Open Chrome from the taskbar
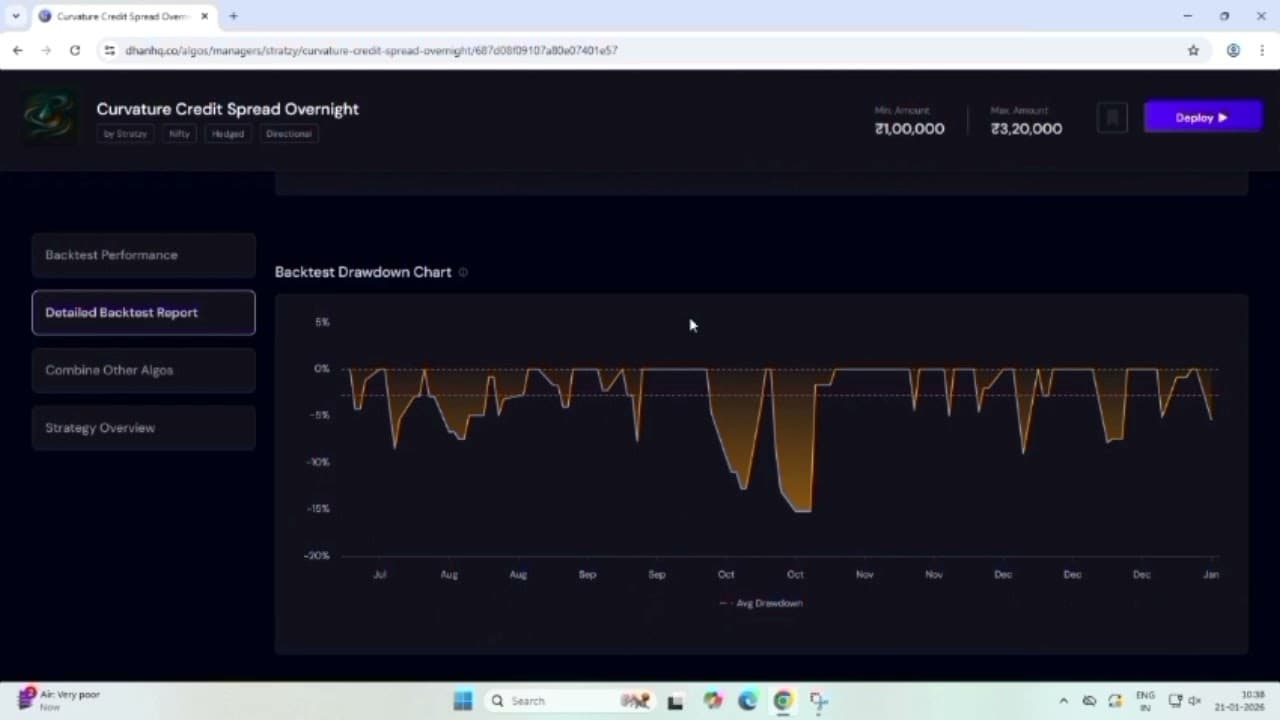 tap(783, 701)
